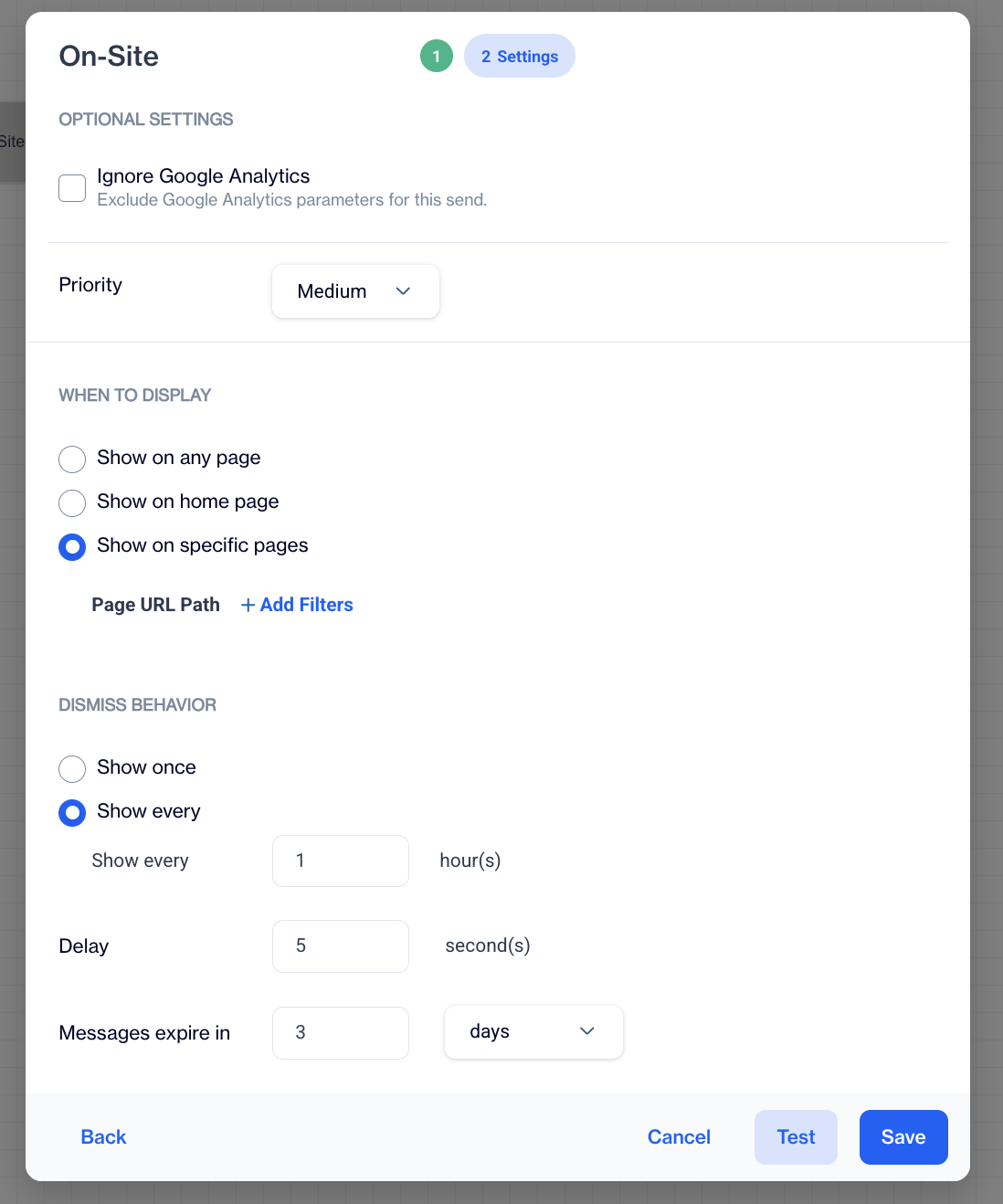Click the Priority dropdown chevron arrow

(x=403, y=291)
